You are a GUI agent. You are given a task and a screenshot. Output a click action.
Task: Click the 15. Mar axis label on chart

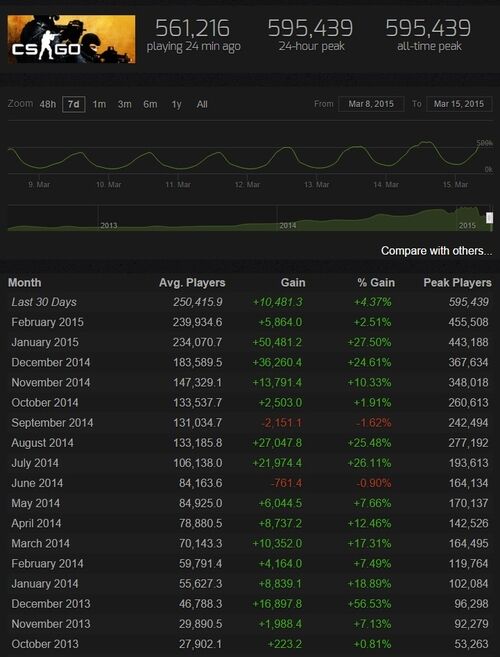click(x=456, y=184)
